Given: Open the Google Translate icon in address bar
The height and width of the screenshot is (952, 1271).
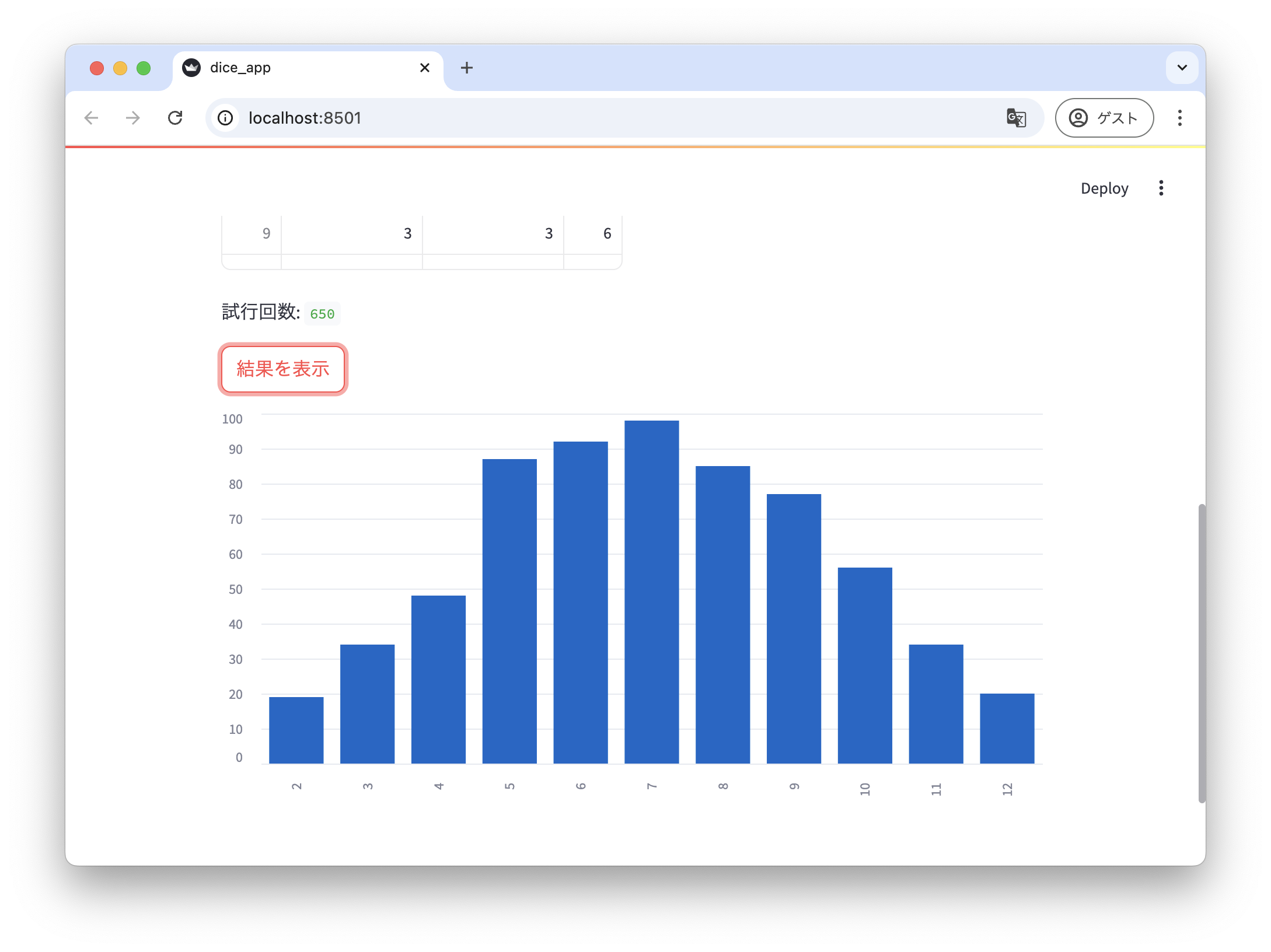Looking at the screenshot, I should (x=1016, y=118).
